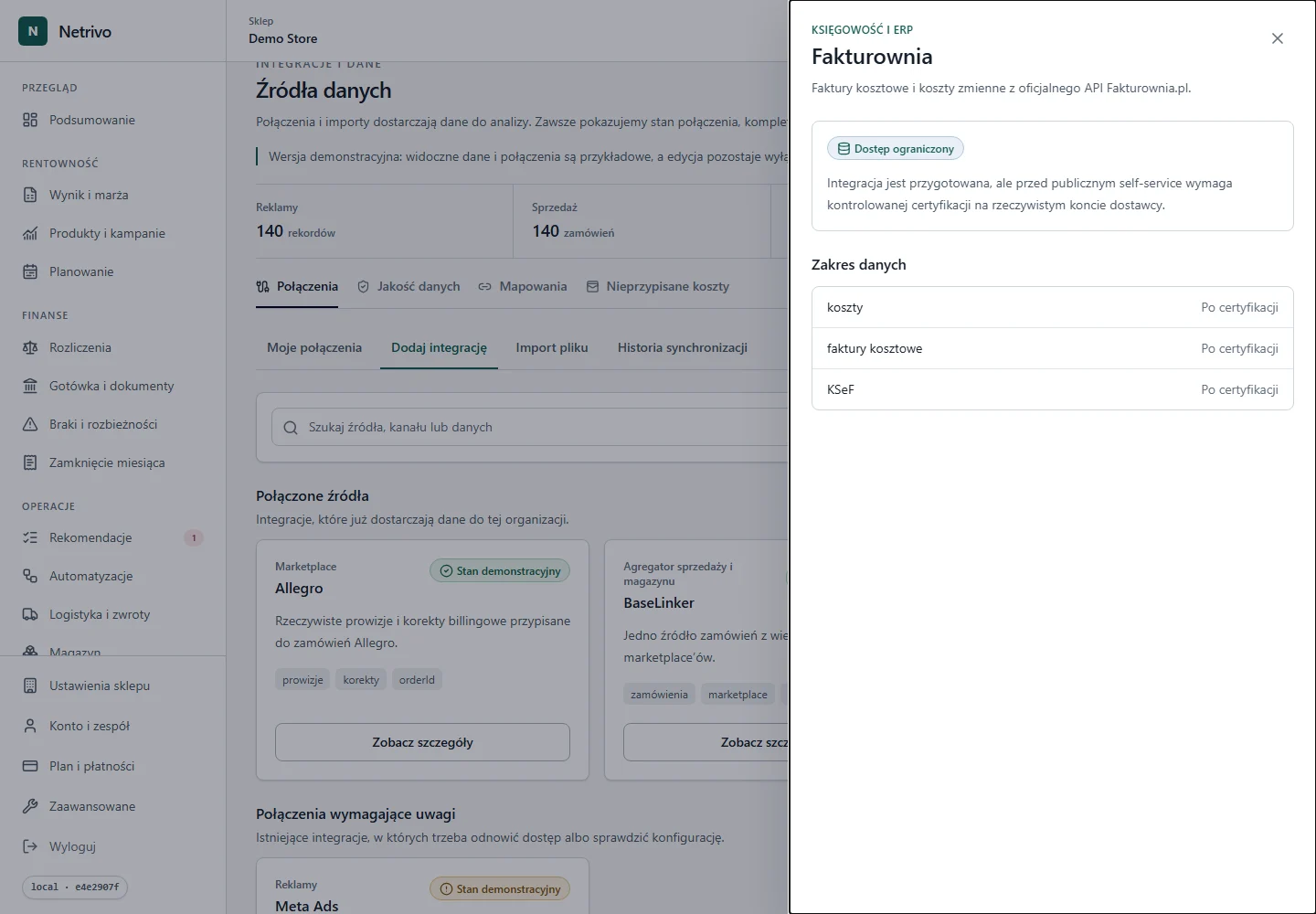Select the KSeF row in Zakres danych
Viewport: 1316px width, 914px height.
pyautogui.click(x=1053, y=390)
